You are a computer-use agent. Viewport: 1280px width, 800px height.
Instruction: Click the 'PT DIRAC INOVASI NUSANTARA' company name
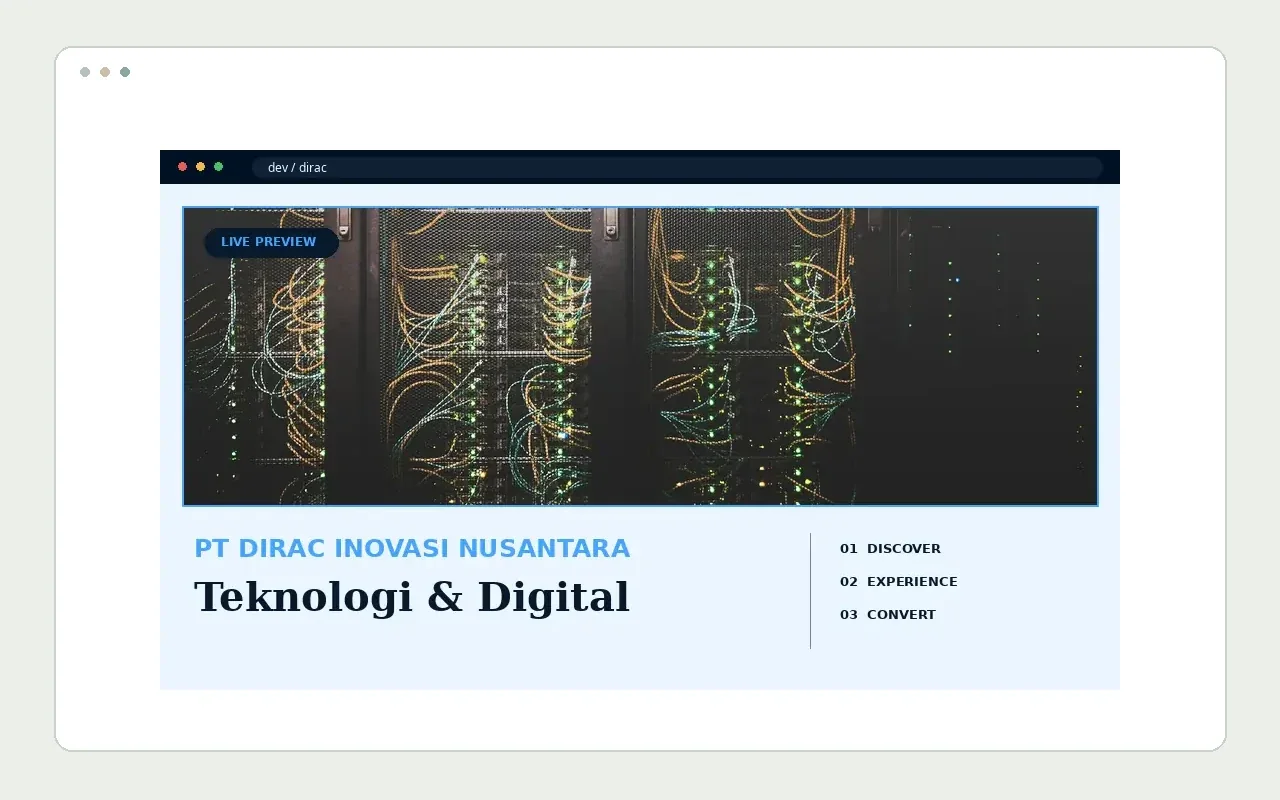[x=412, y=548]
